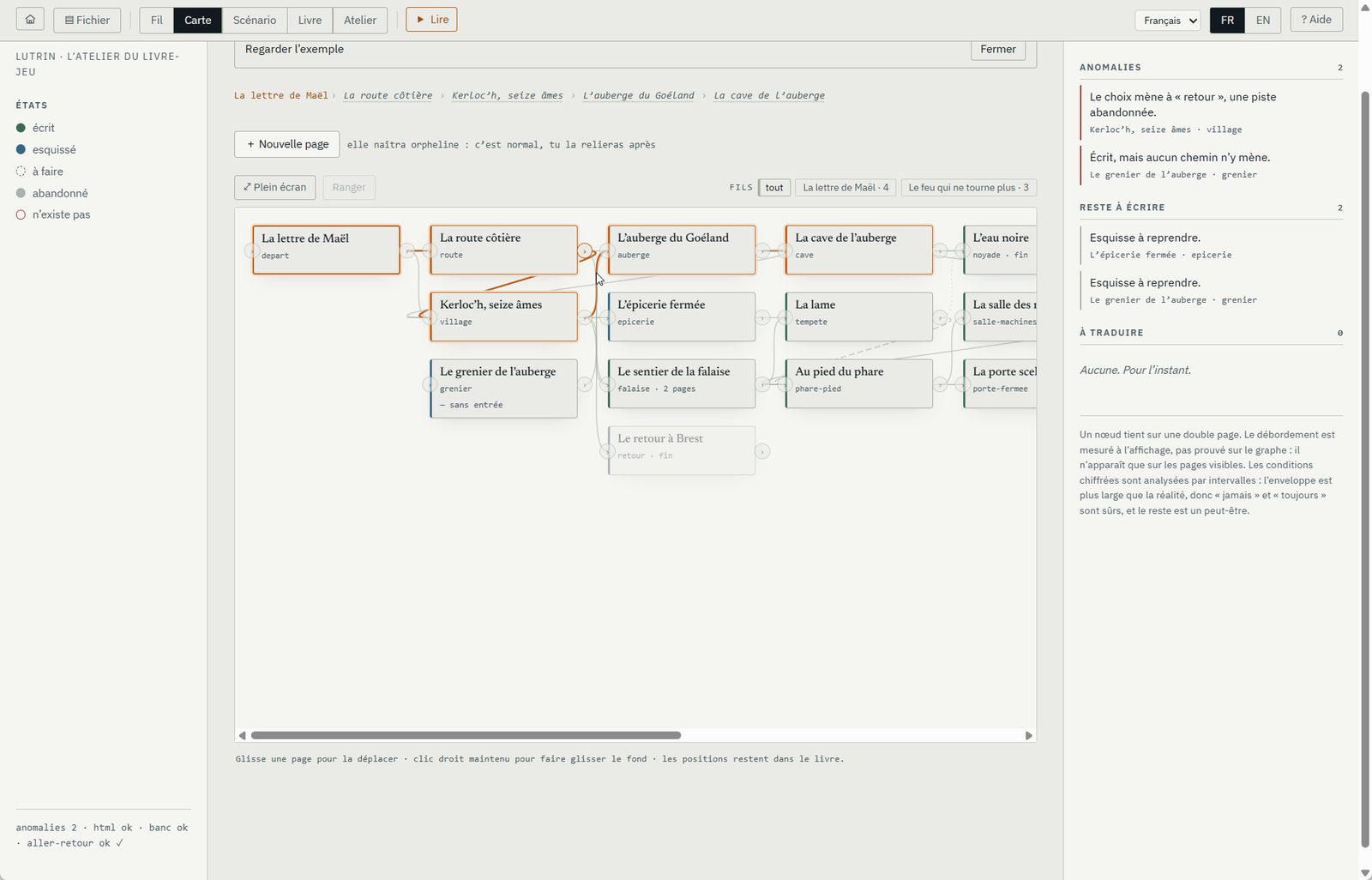Image resolution: width=1372 pixels, height=880 pixels.
Task: Filter threads by 'Le feu qui ne tourne plus · 3'
Action: (968, 187)
